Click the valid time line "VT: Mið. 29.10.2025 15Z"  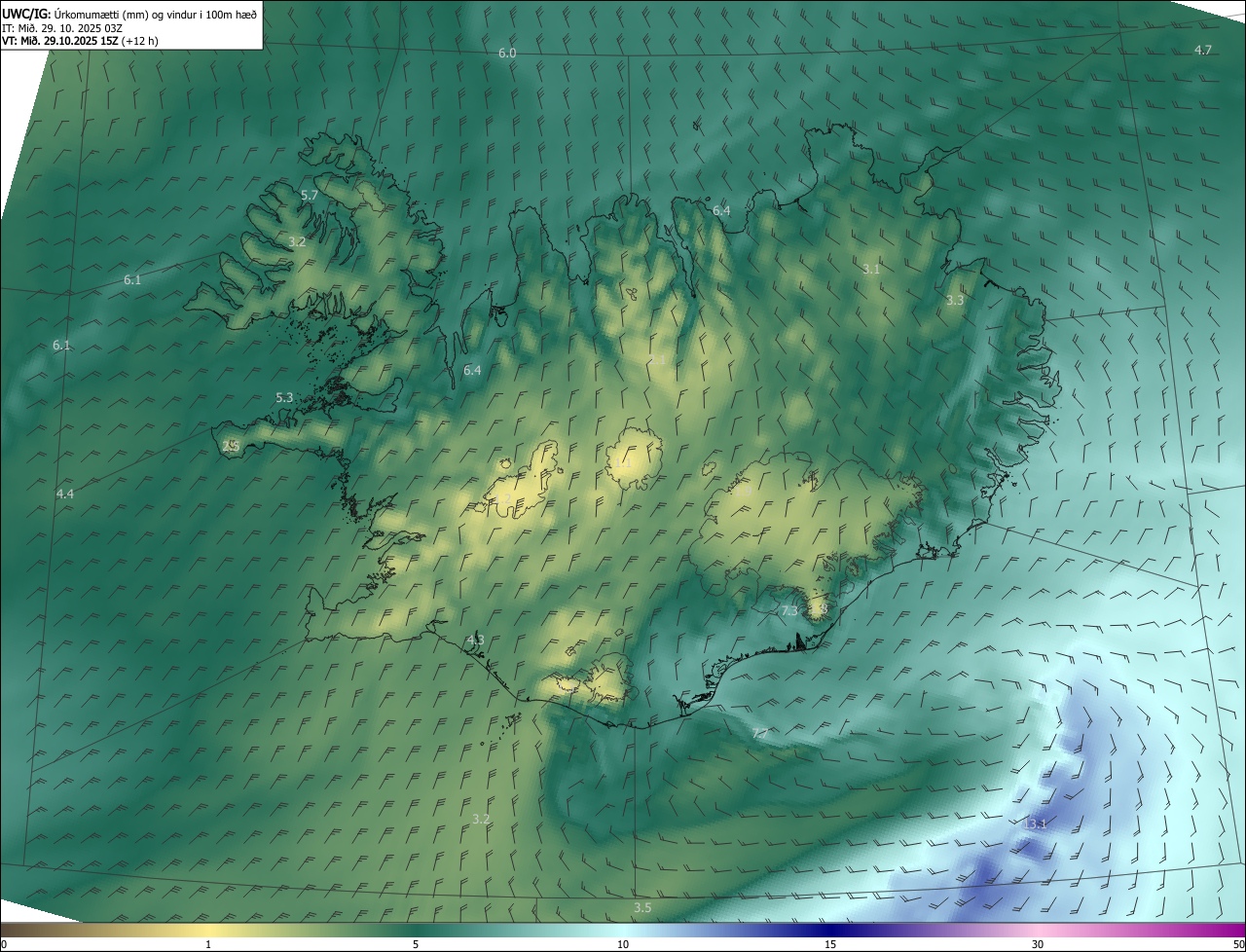pos(60,41)
